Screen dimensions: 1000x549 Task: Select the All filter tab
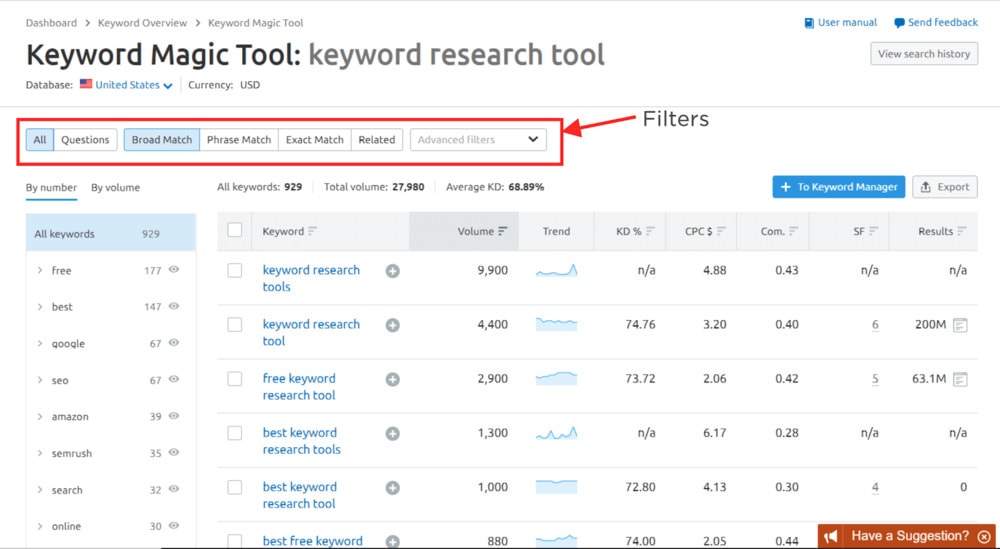(x=40, y=140)
